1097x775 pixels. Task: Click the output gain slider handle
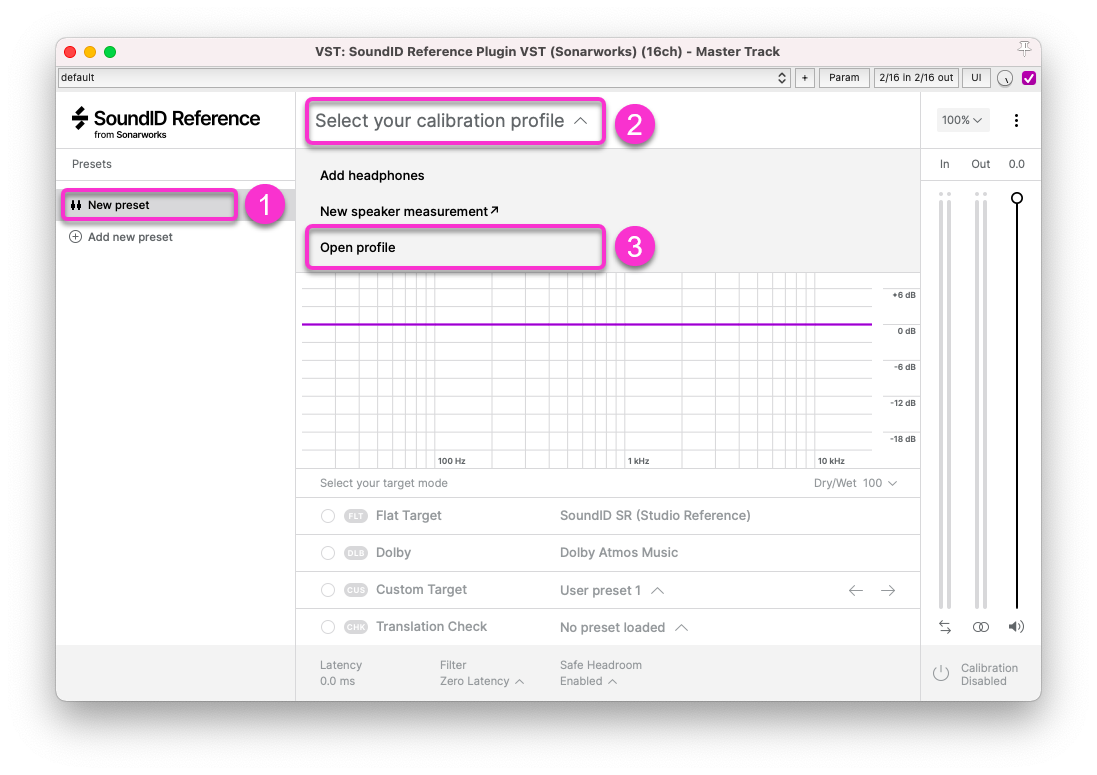(1017, 198)
